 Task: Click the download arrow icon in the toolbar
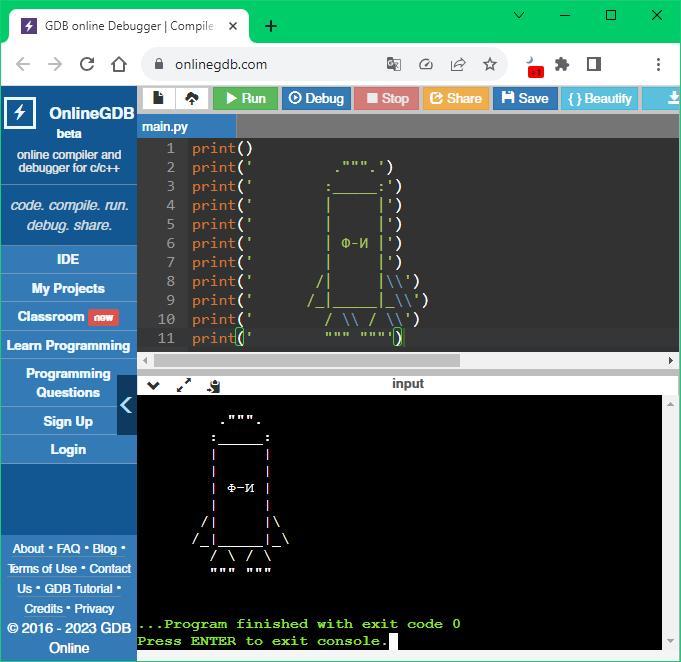[671, 98]
